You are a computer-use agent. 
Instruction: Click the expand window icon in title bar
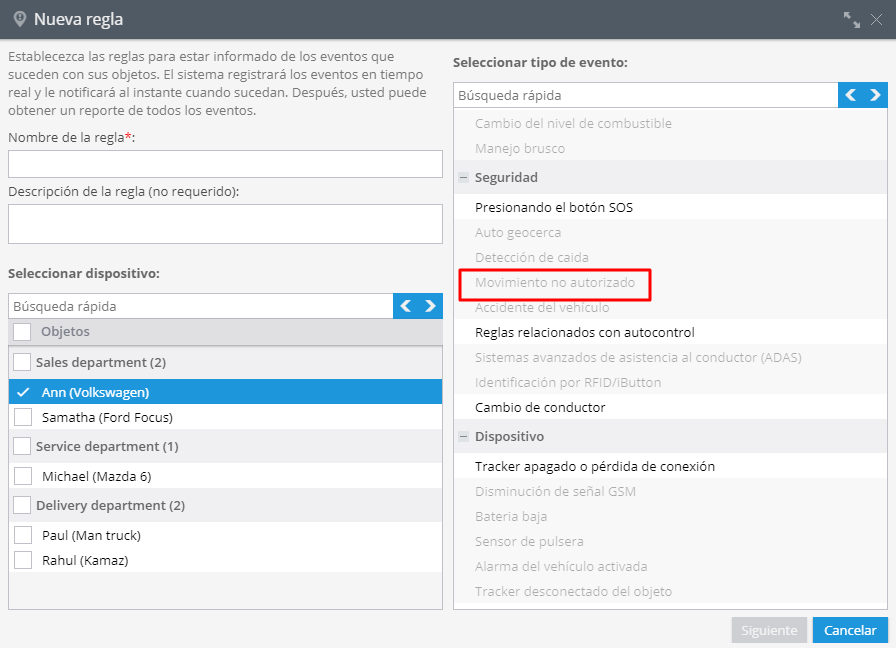tap(851, 19)
